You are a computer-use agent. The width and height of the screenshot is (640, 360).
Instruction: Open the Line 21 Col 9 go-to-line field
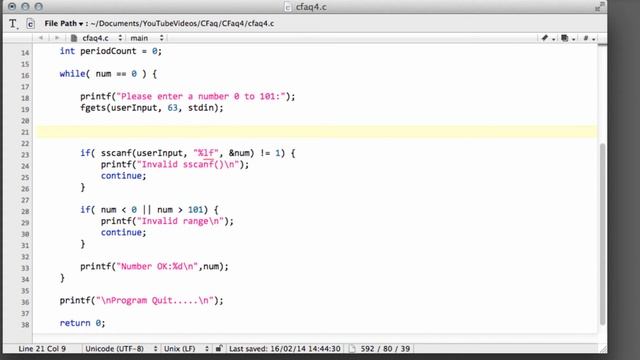point(42,349)
